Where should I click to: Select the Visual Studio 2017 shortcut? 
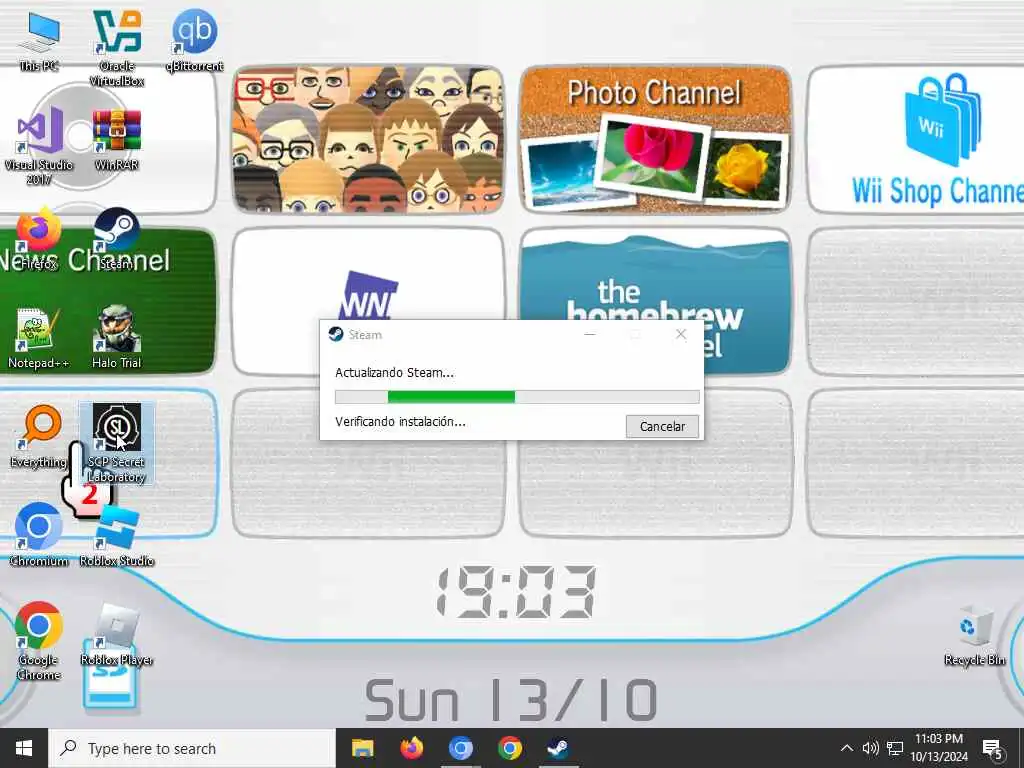(39, 146)
